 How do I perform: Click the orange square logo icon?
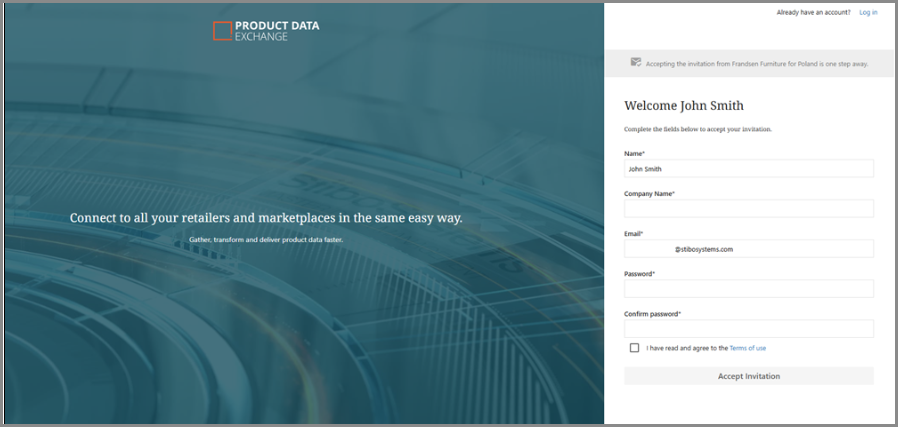(x=222, y=31)
